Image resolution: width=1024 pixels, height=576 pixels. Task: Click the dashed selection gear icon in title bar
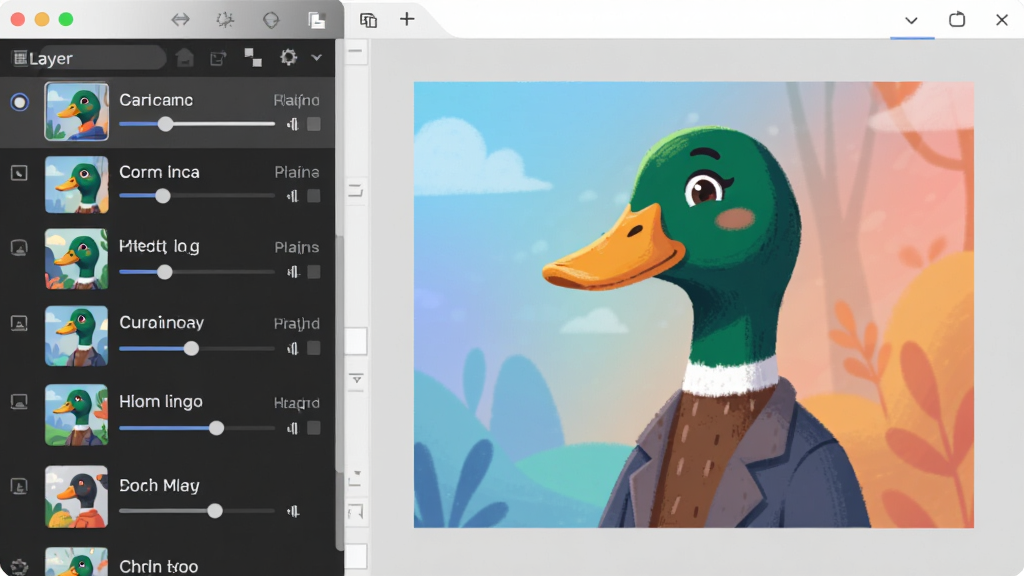225,20
